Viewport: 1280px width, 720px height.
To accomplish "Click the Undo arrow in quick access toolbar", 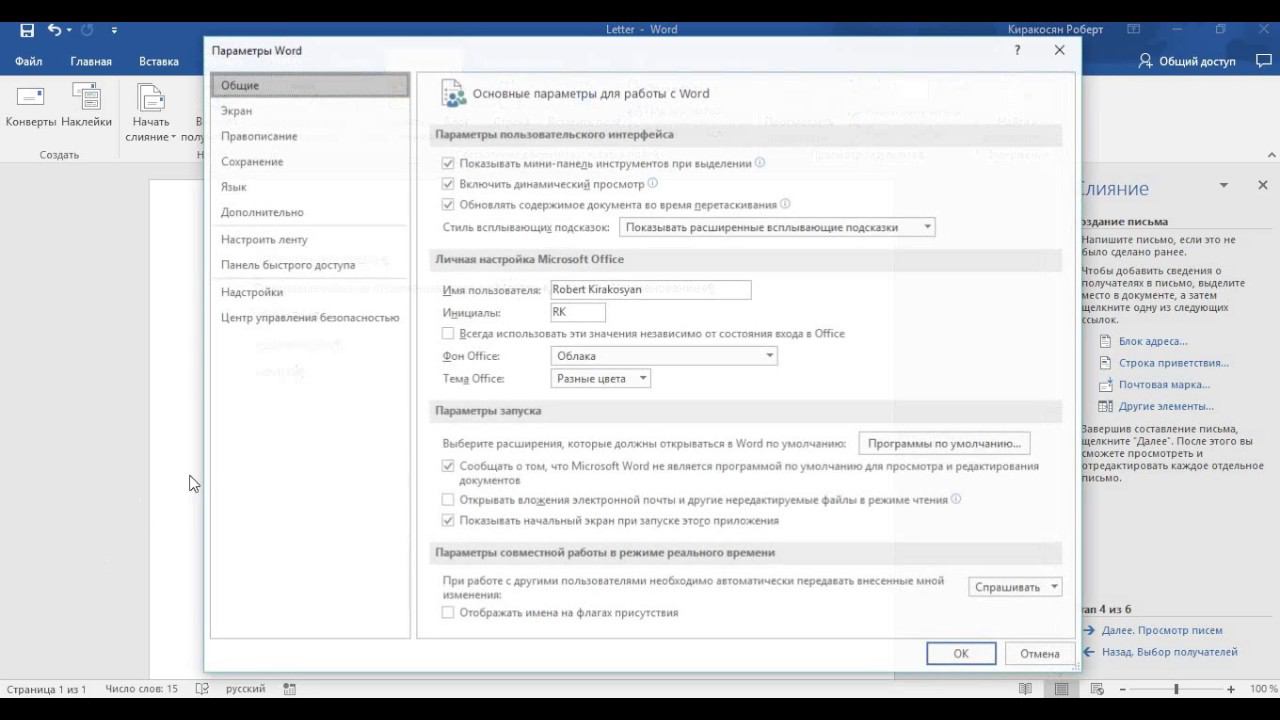I will [55, 30].
